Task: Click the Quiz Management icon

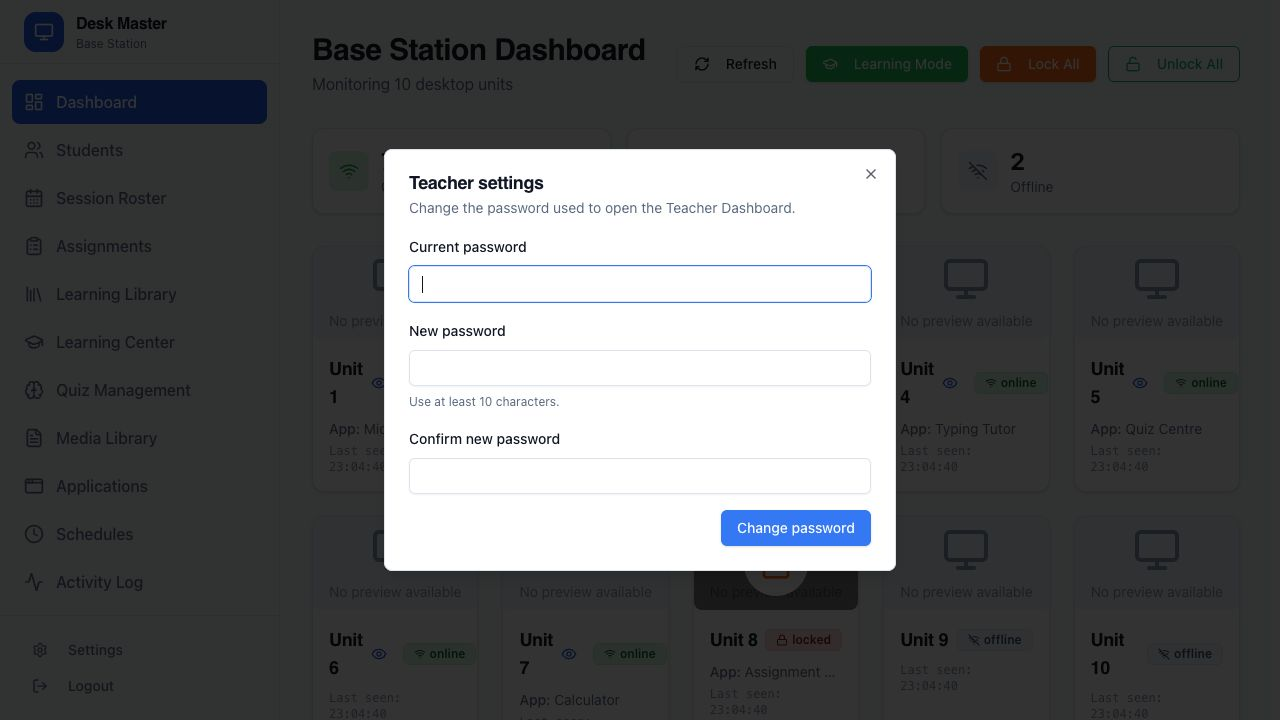Action: (34, 390)
